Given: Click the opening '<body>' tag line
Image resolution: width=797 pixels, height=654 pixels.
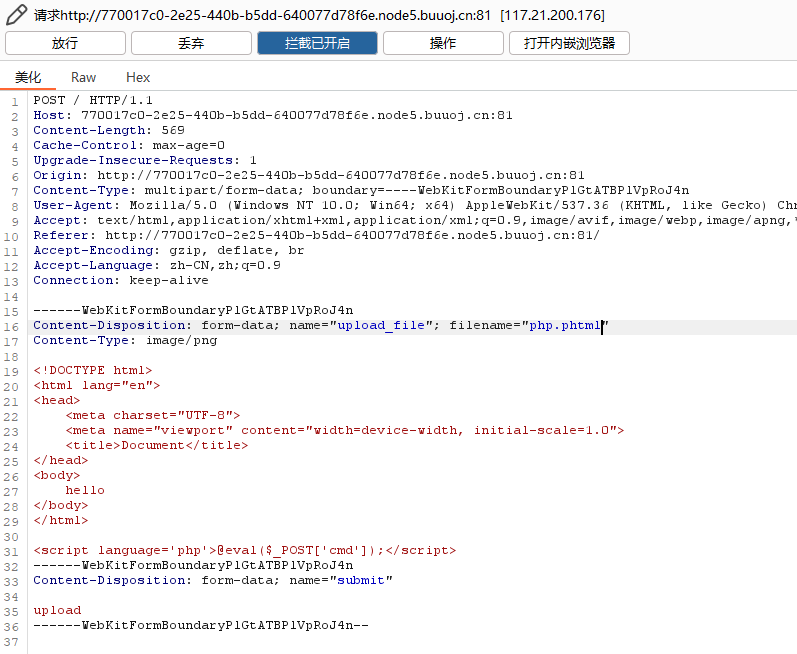Looking at the screenshot, I should click(57, 475).
